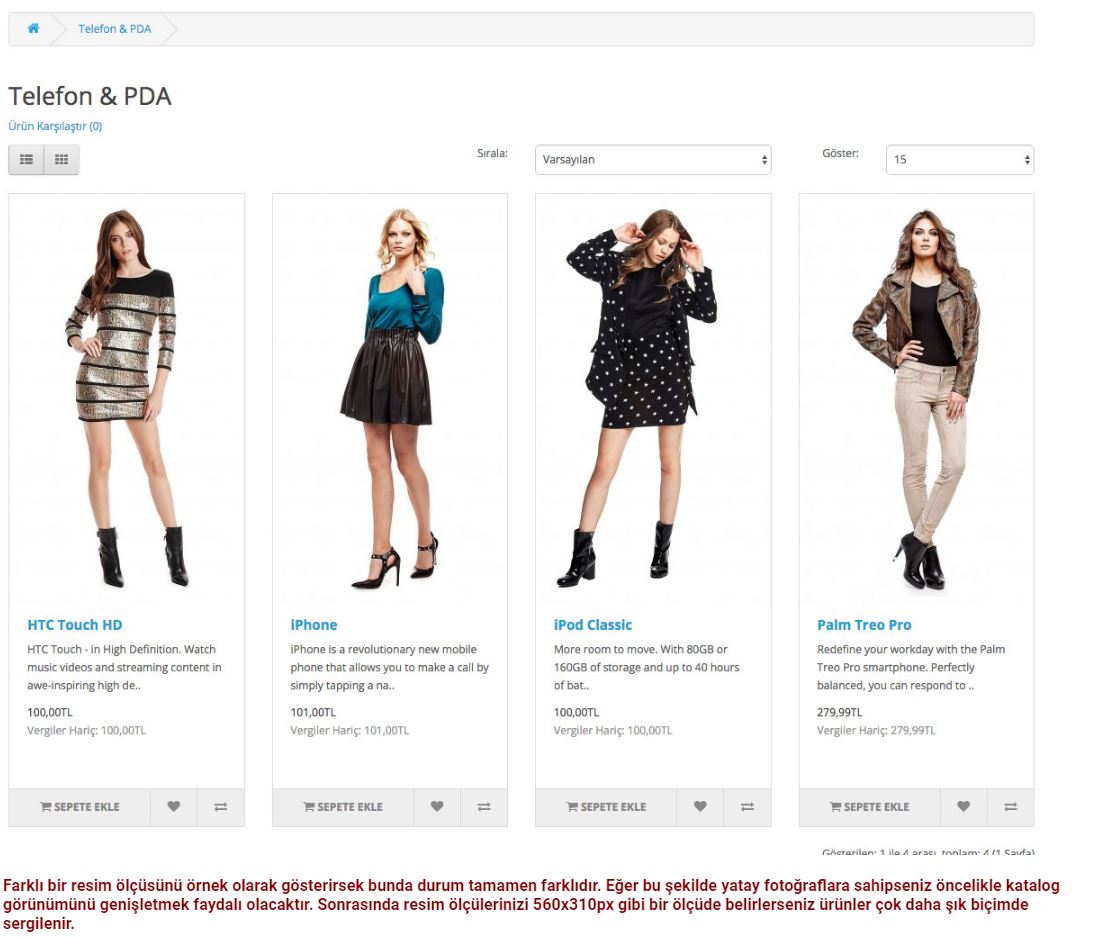The height and width of the screenshot is (938, 1108).
Task: Compare the iPod Classic product
Action: pyautogui.click(x=748, y=807)
